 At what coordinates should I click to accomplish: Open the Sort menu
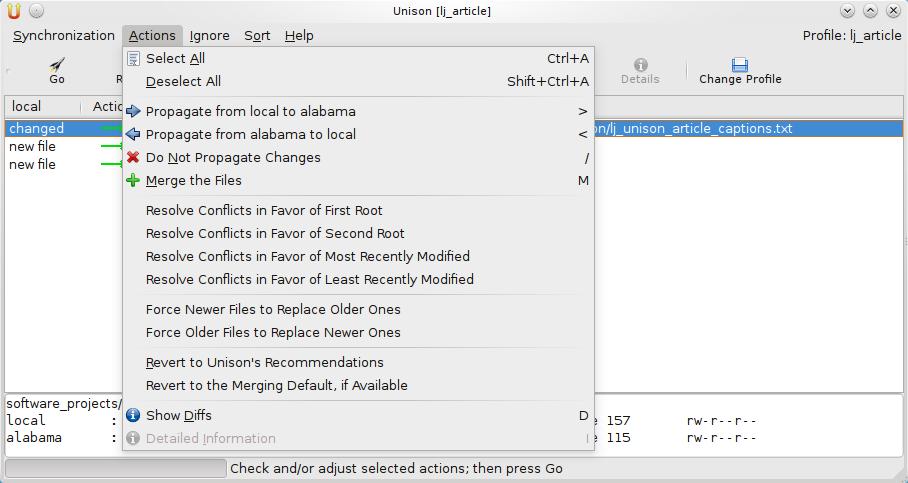pyautogui.click(x=257, y=35)
